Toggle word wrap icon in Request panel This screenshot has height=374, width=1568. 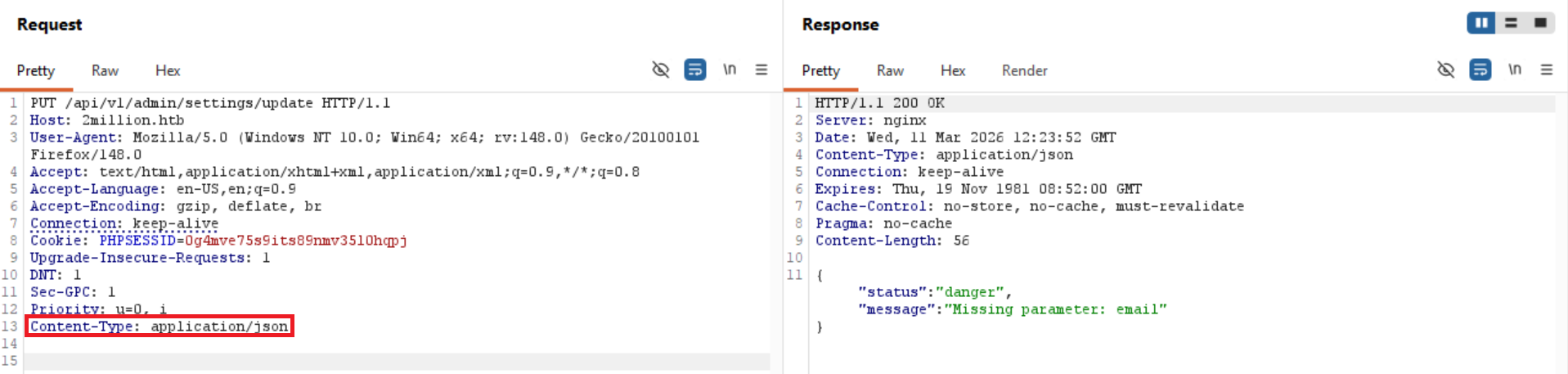[695, 70]
